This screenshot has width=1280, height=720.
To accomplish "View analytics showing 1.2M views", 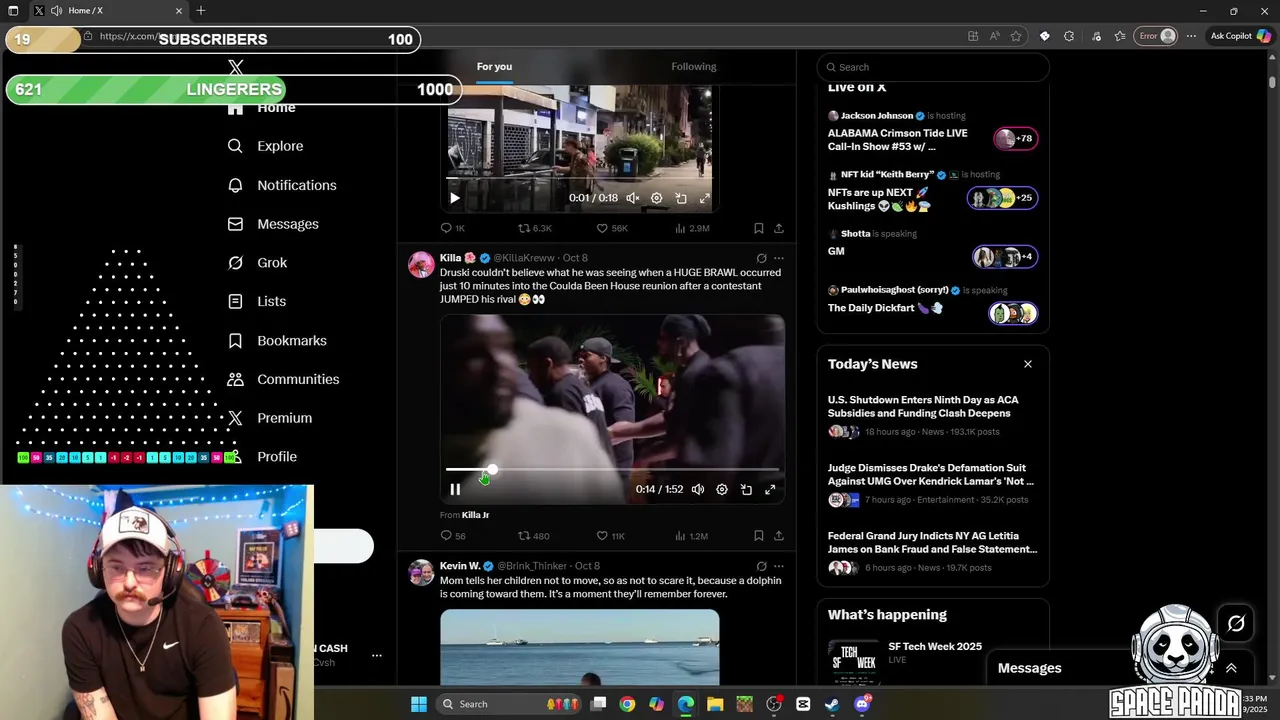I will point(691,536).
